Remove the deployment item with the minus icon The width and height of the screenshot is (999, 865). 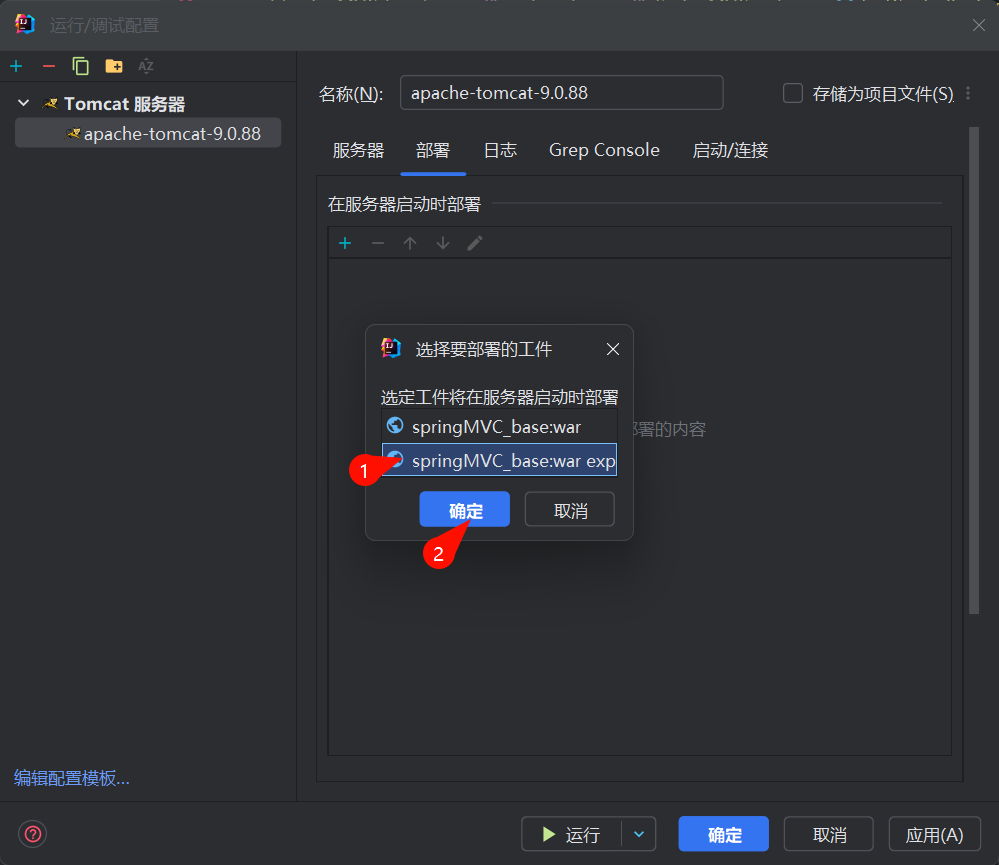[378, 243]
